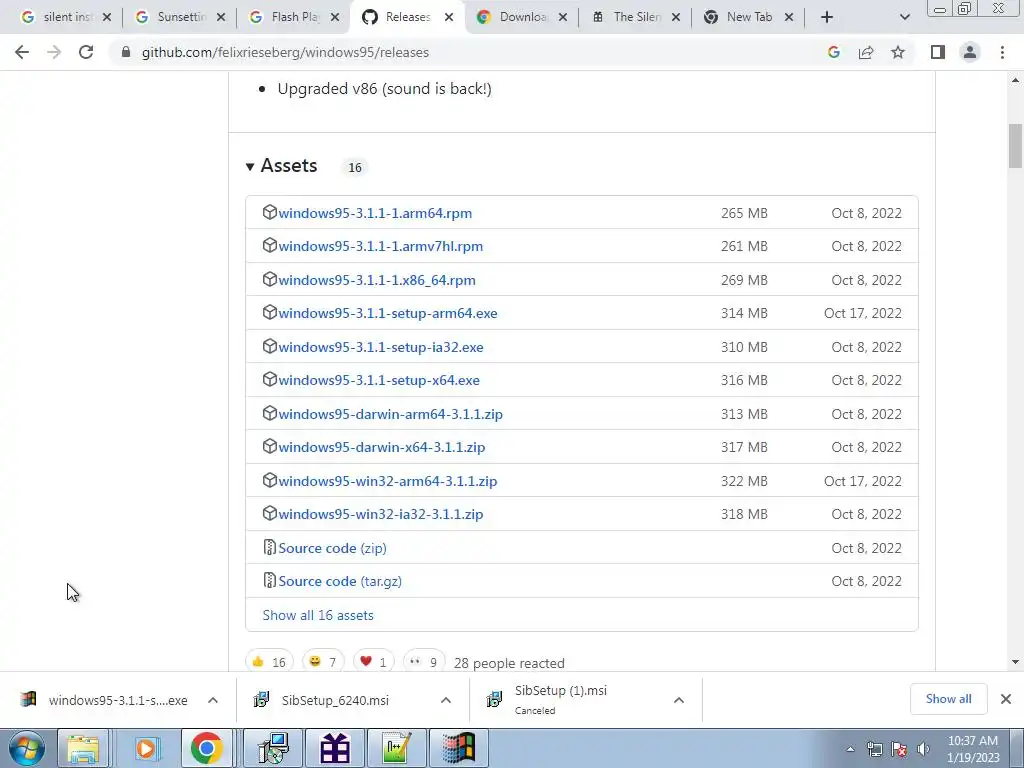Image resolution: width=1024 pixels, height=768 pixels.
Task: Open the Chrome profile avatar
Action: 970,52
